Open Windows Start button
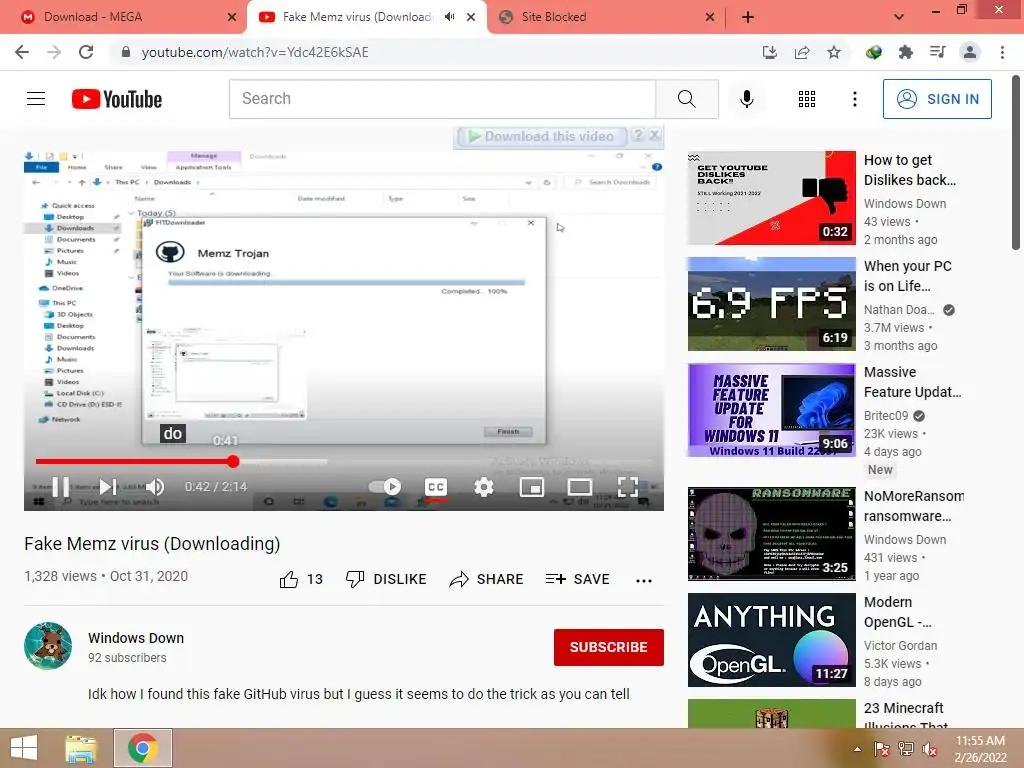The image size is (1024, 768). [x=24, y=748]
